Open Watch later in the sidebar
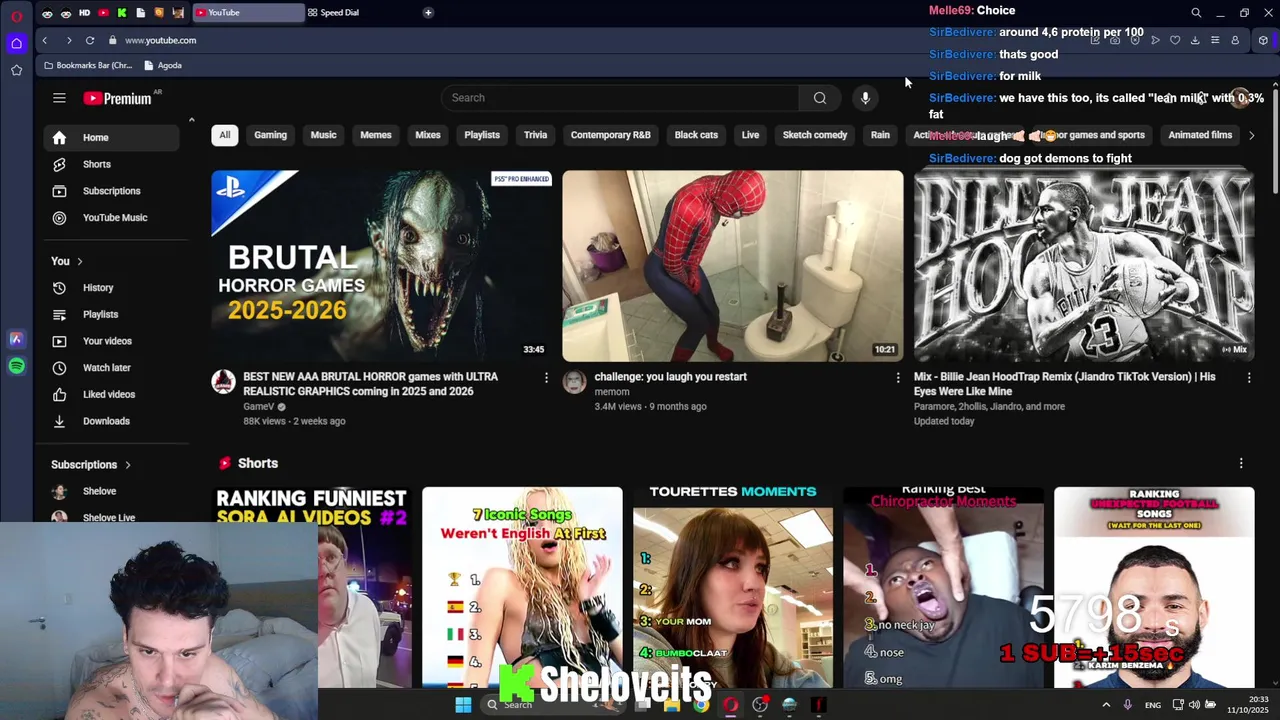This screenshot has width=1280, height=720. tap(111, 368)
